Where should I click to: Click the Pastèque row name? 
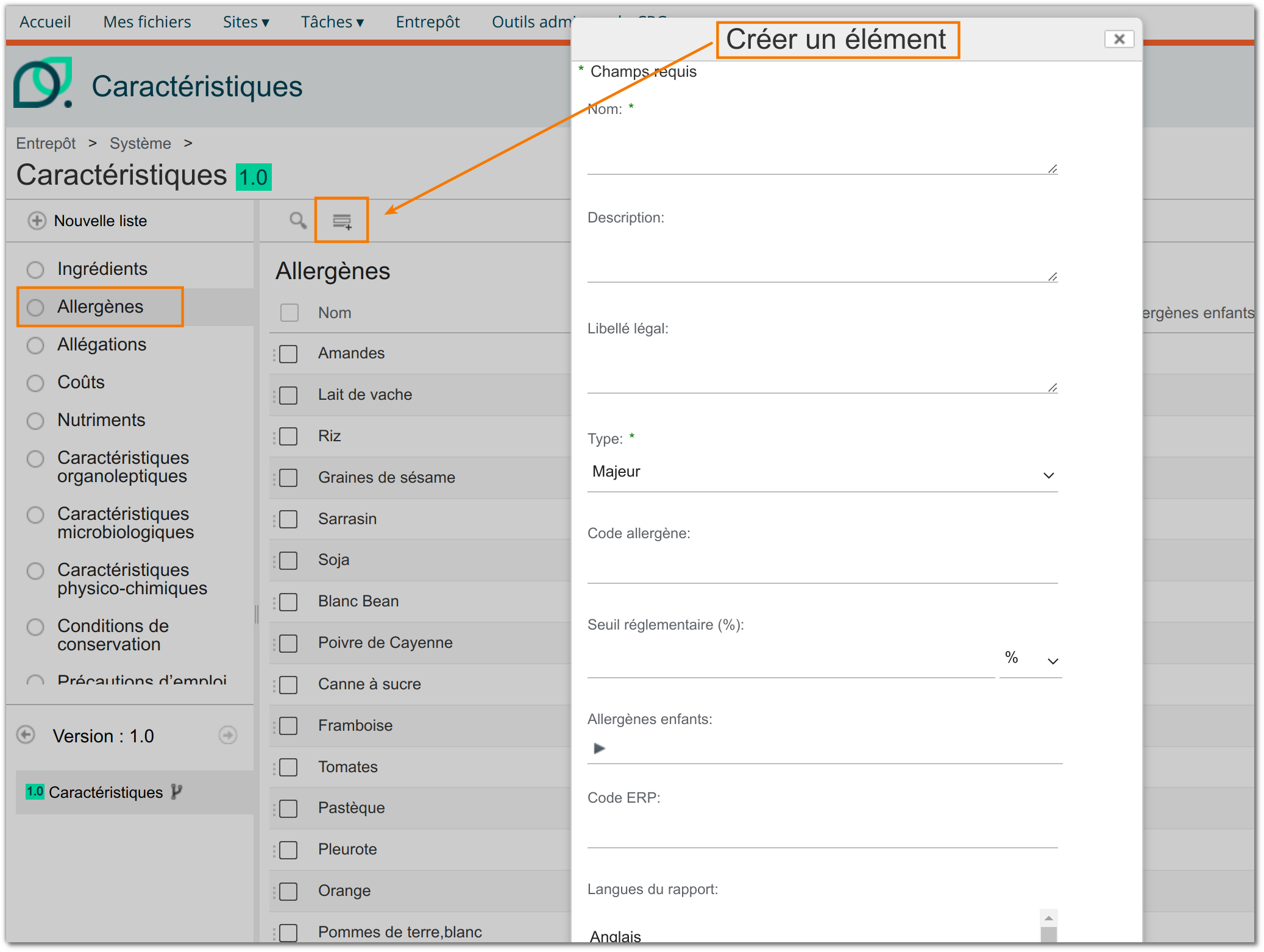(x=352, y=808)
